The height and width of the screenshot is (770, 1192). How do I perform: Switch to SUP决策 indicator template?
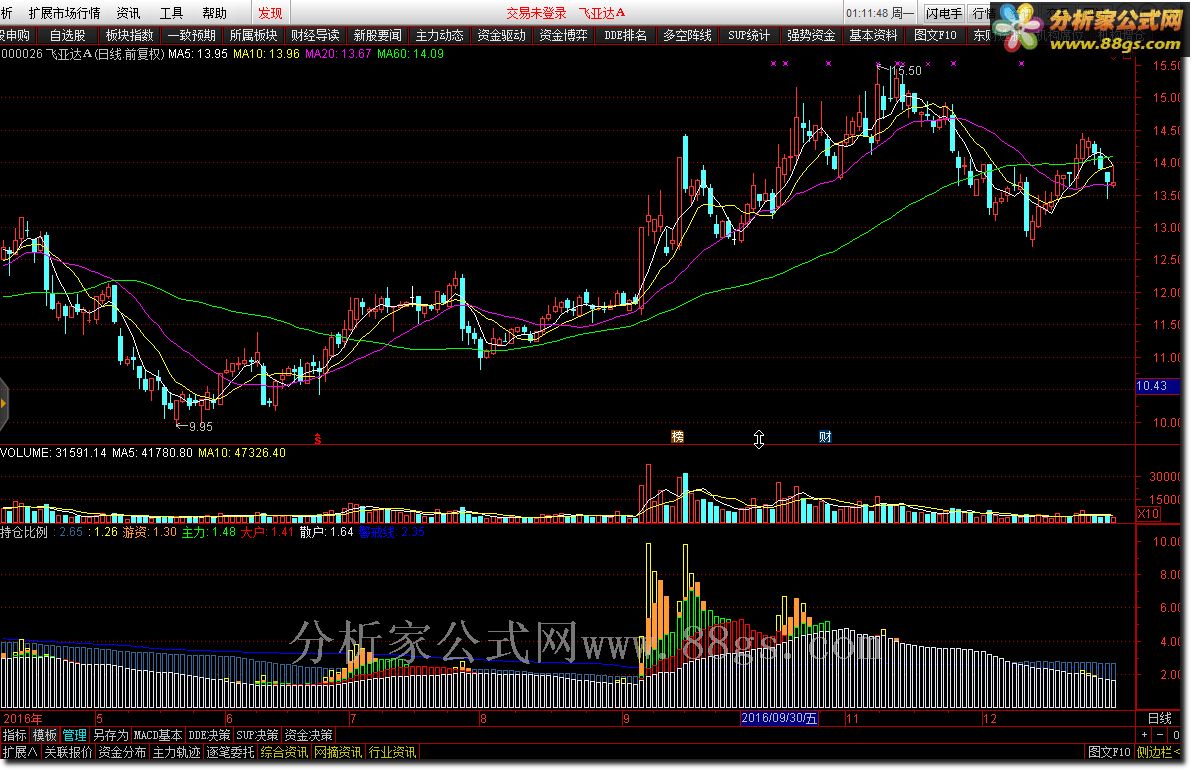click(257, 735)
